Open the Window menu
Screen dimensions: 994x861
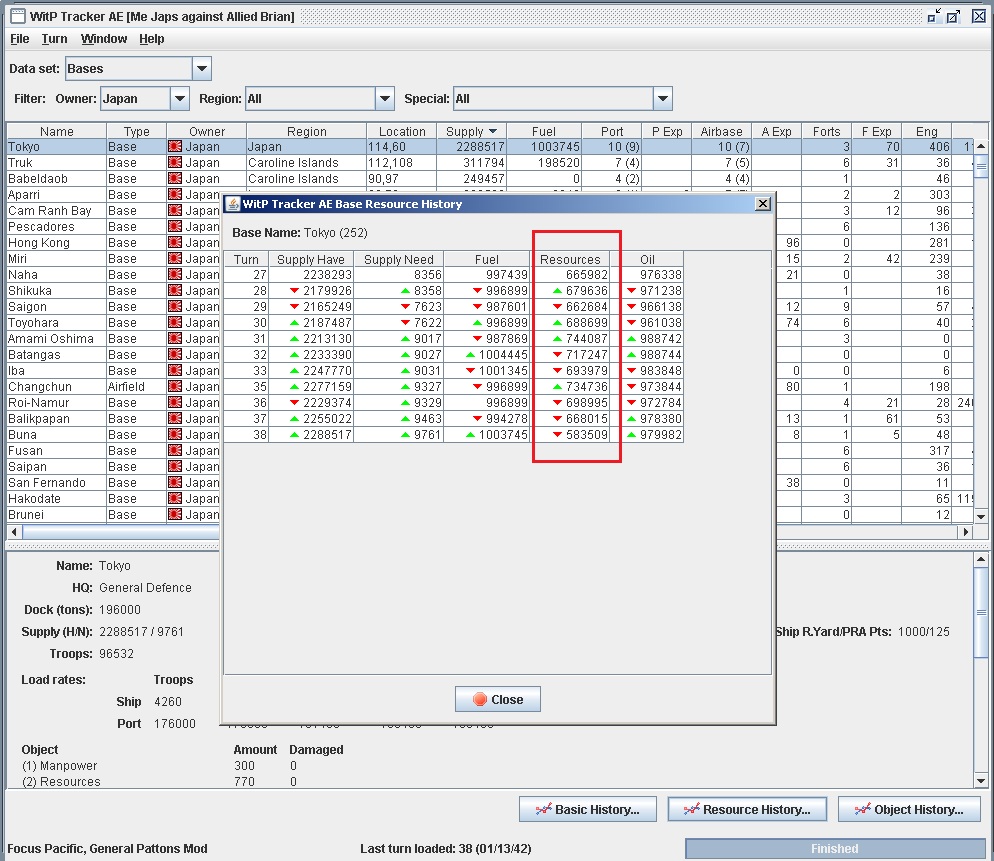pos(104,39)
